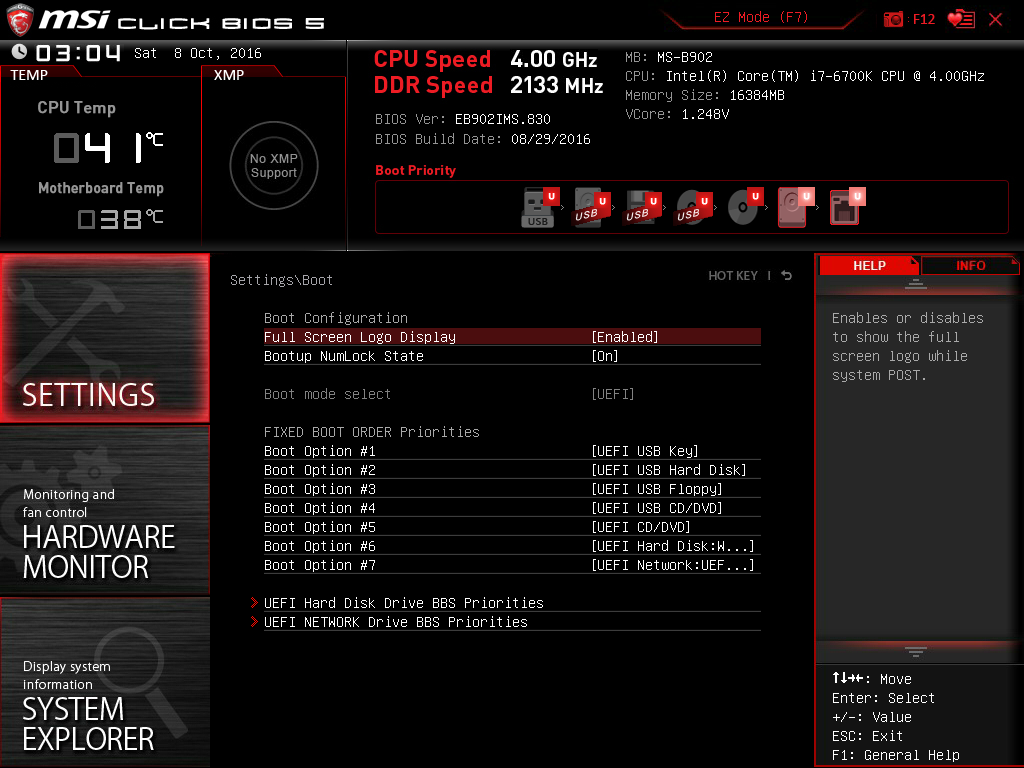Click the clock icon beside the time

[20, 52]
